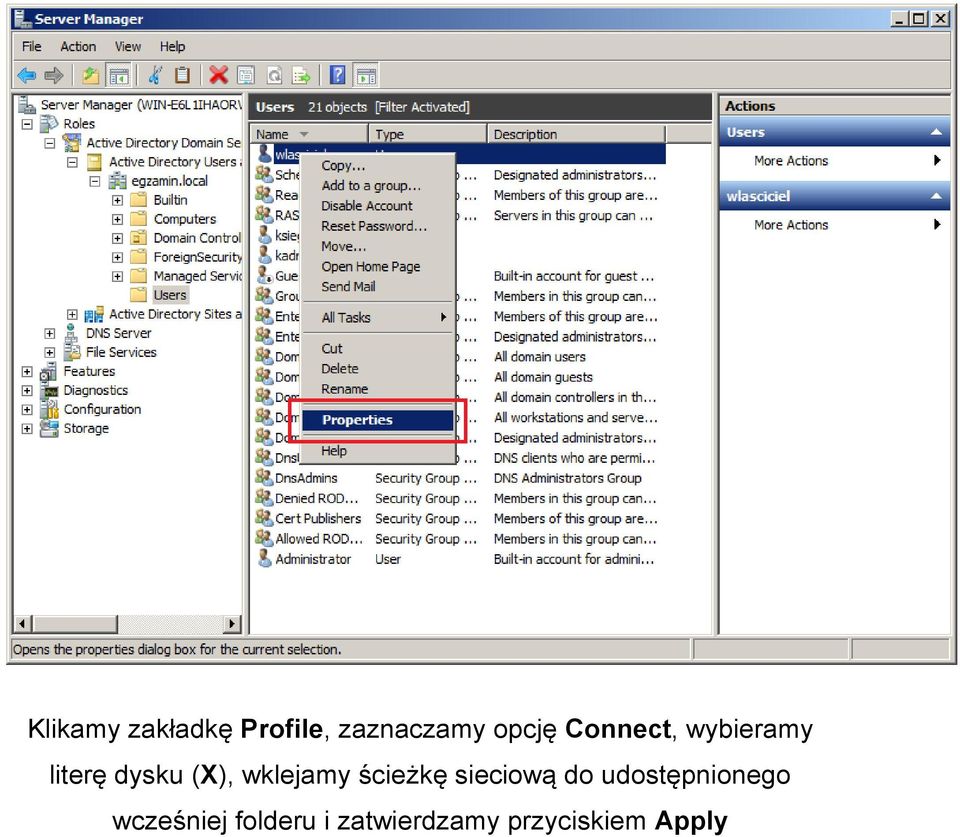Select Send Mail in the context menu
The width and height of the screenshot is (960, 837).
tap(379, 287)
